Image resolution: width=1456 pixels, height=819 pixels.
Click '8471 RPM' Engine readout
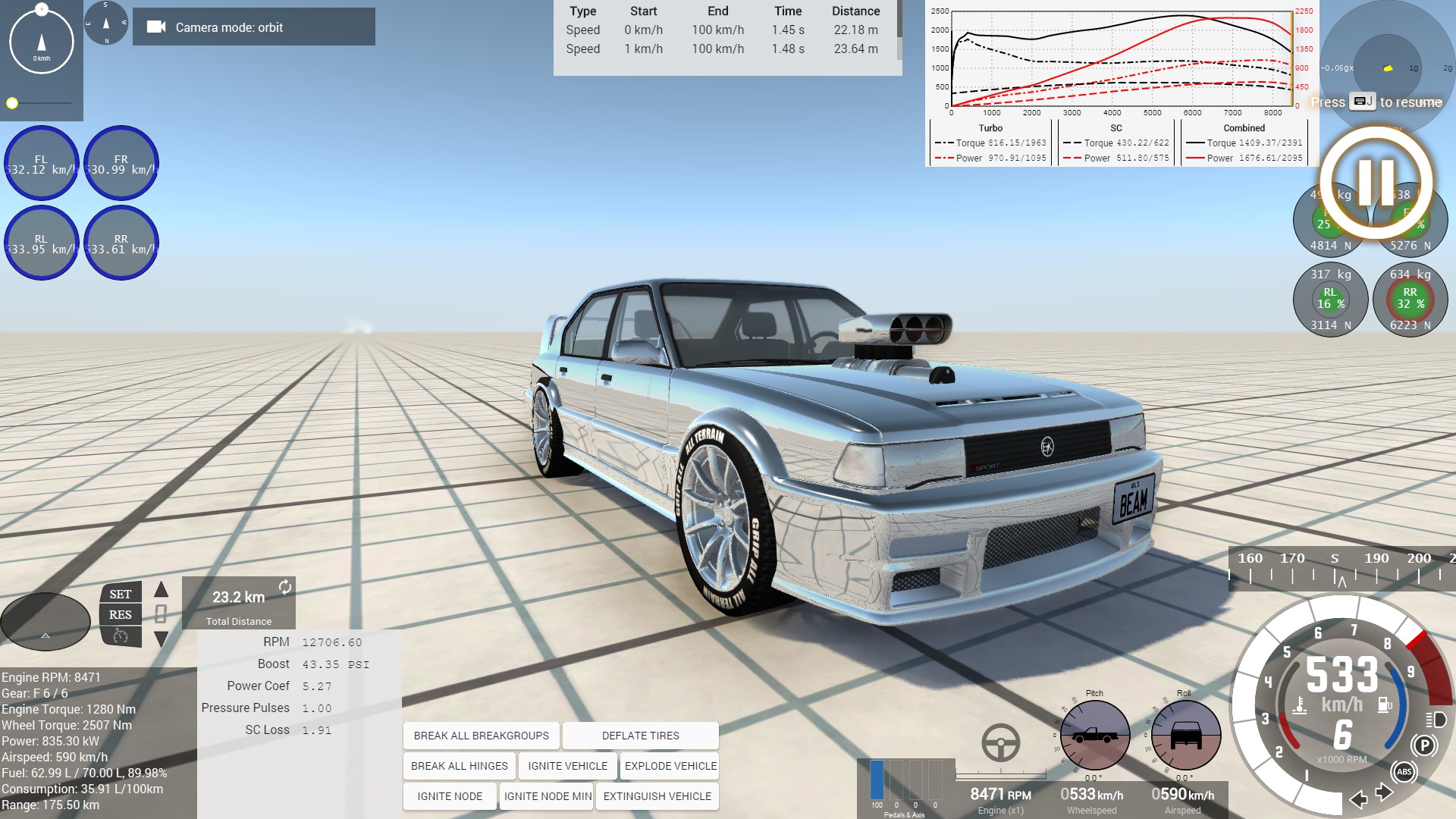(1000, 794)
